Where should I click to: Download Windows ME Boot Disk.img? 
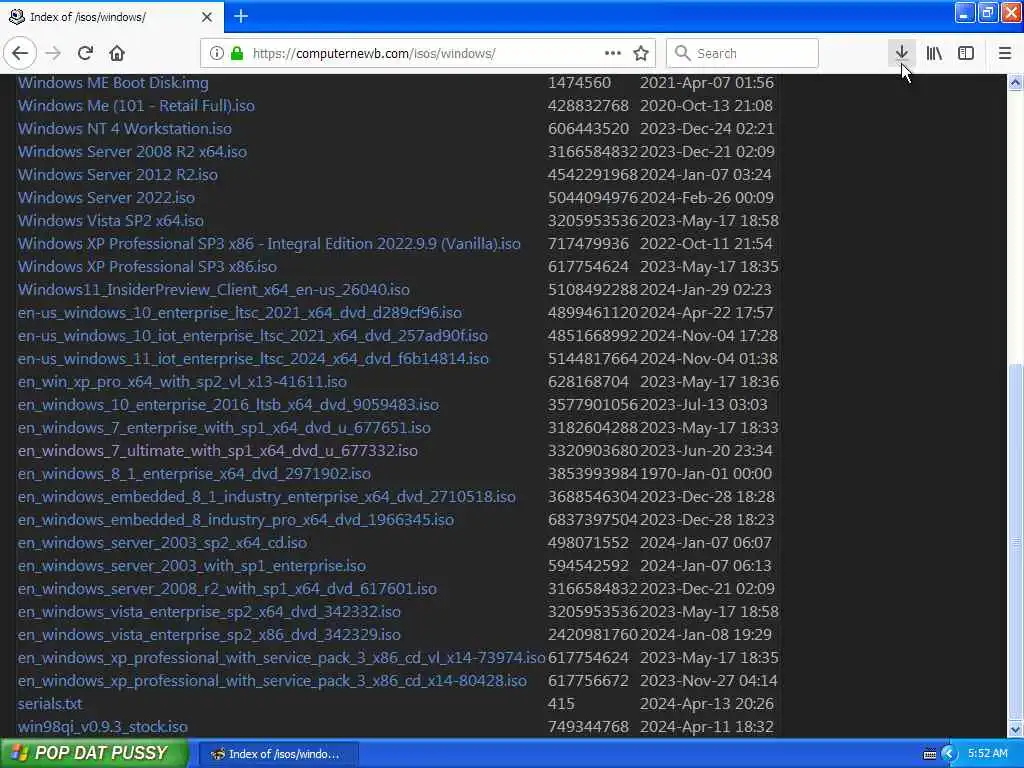tap(113, 83)
